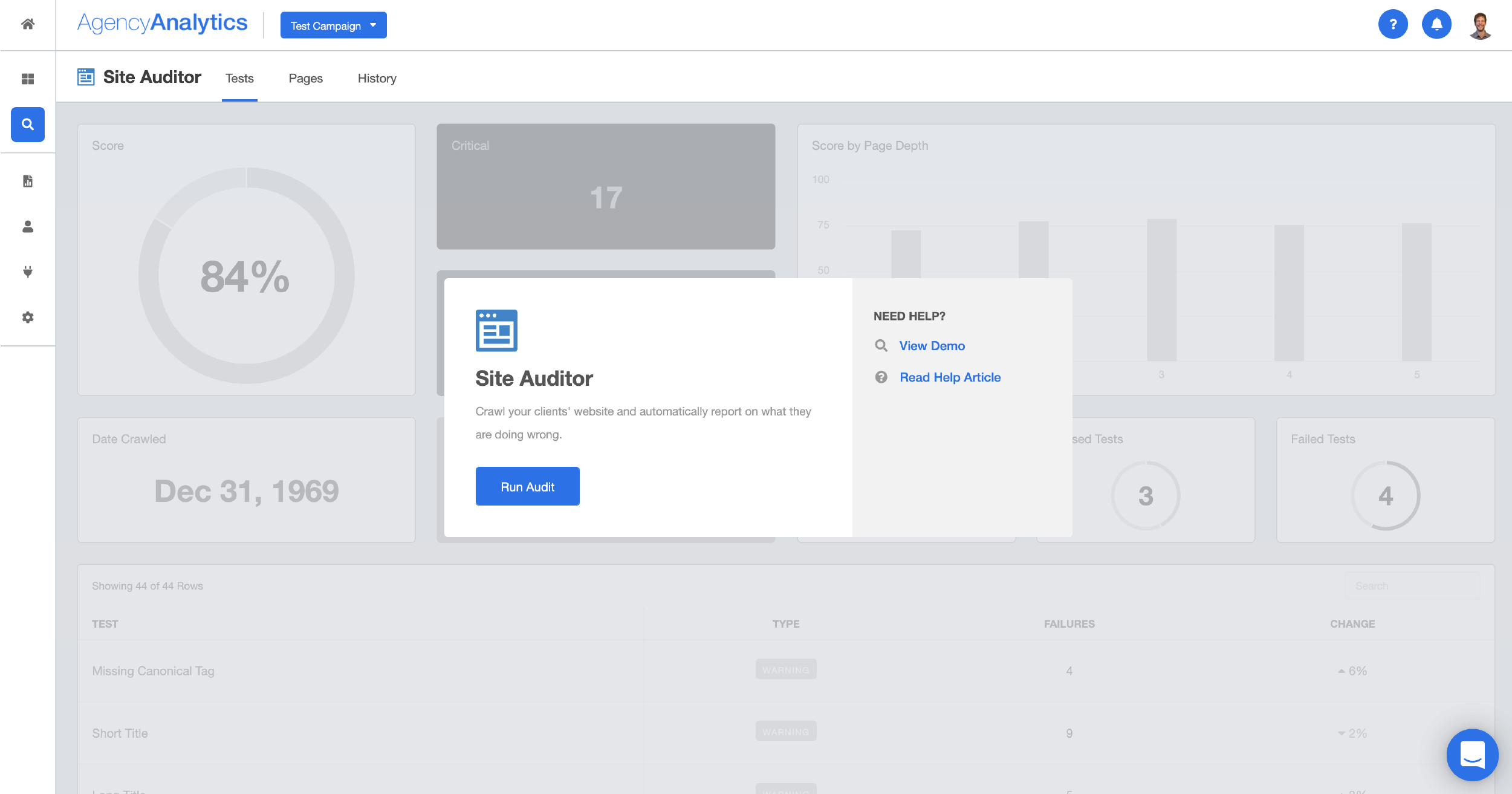Open the Intercom chat bubble
The width and height of the screenshot is (1512, 794).
coord(1473,755)
